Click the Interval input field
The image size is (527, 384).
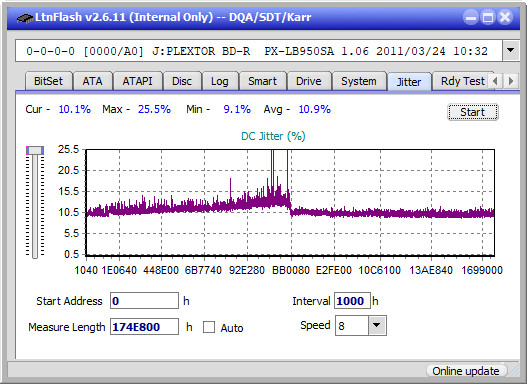352,301
